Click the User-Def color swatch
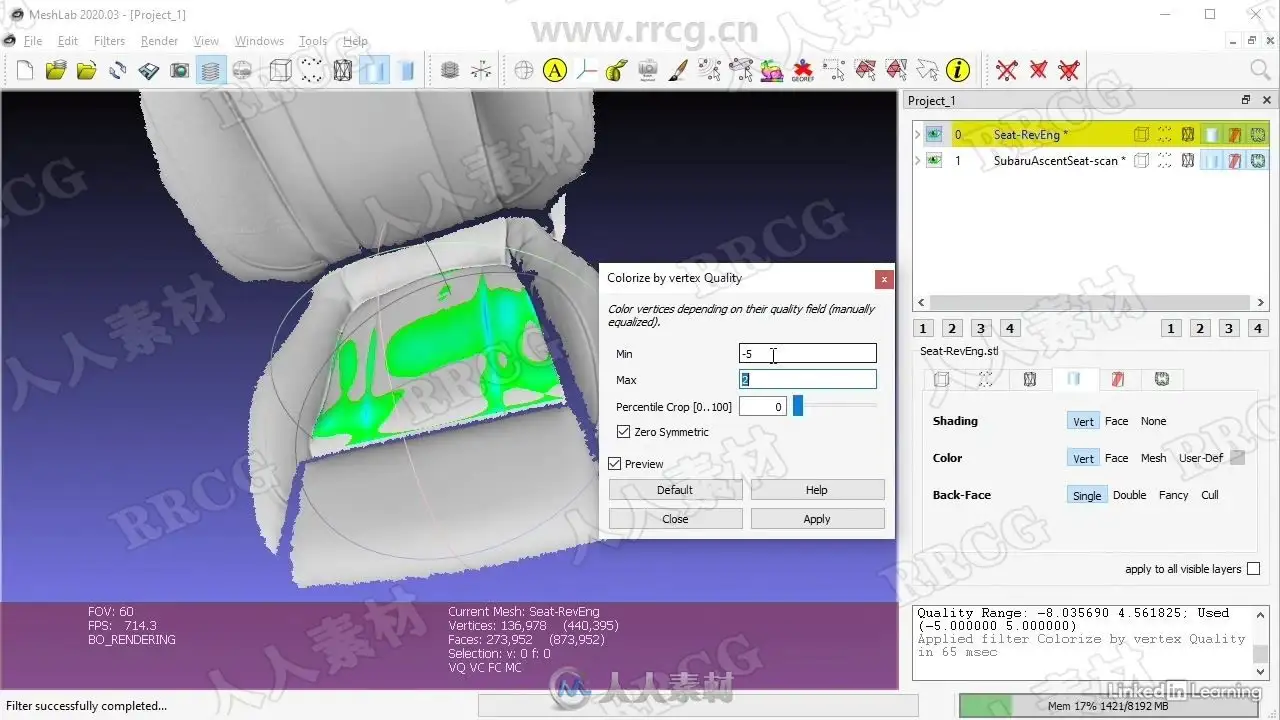 (1237, 458)
